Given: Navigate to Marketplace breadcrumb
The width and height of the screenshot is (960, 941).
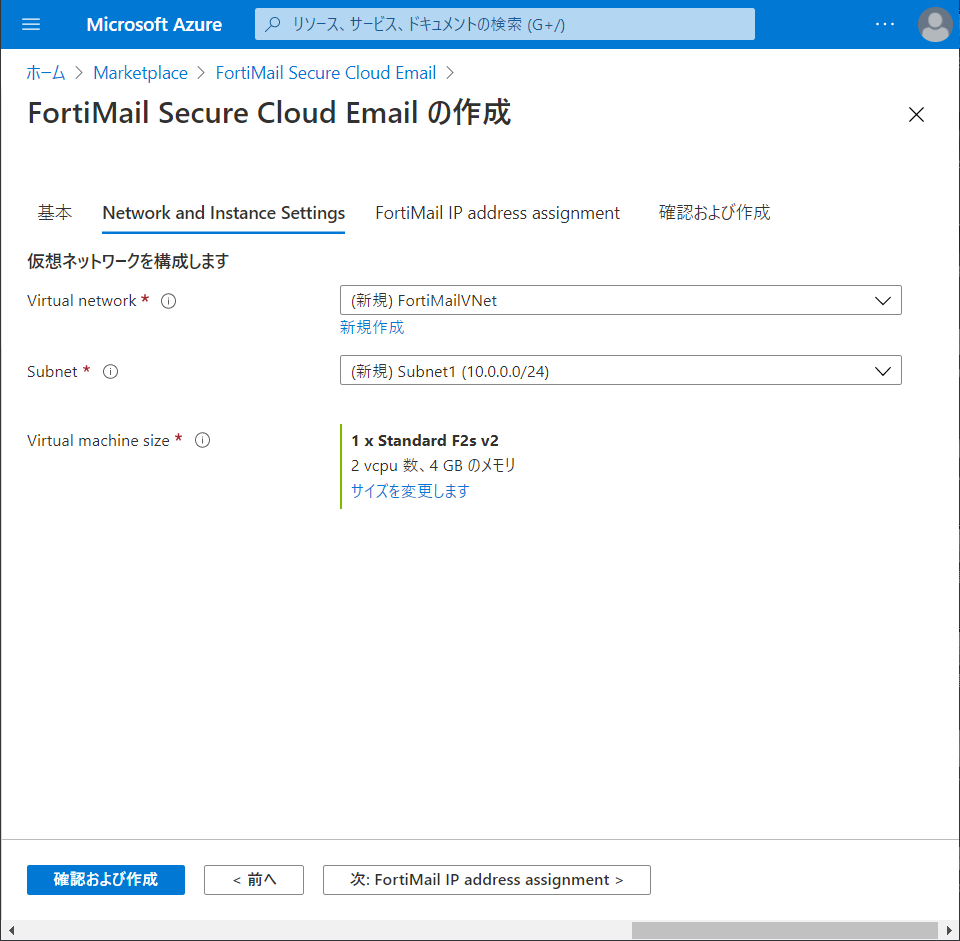Looking at the screenshot, I should 140,73.
